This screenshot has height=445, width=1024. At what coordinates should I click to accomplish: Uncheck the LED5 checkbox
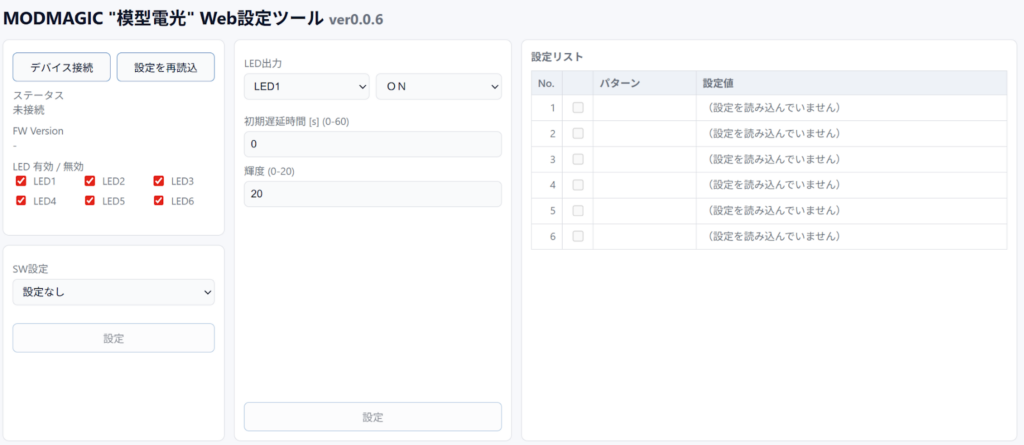(90, 201)
